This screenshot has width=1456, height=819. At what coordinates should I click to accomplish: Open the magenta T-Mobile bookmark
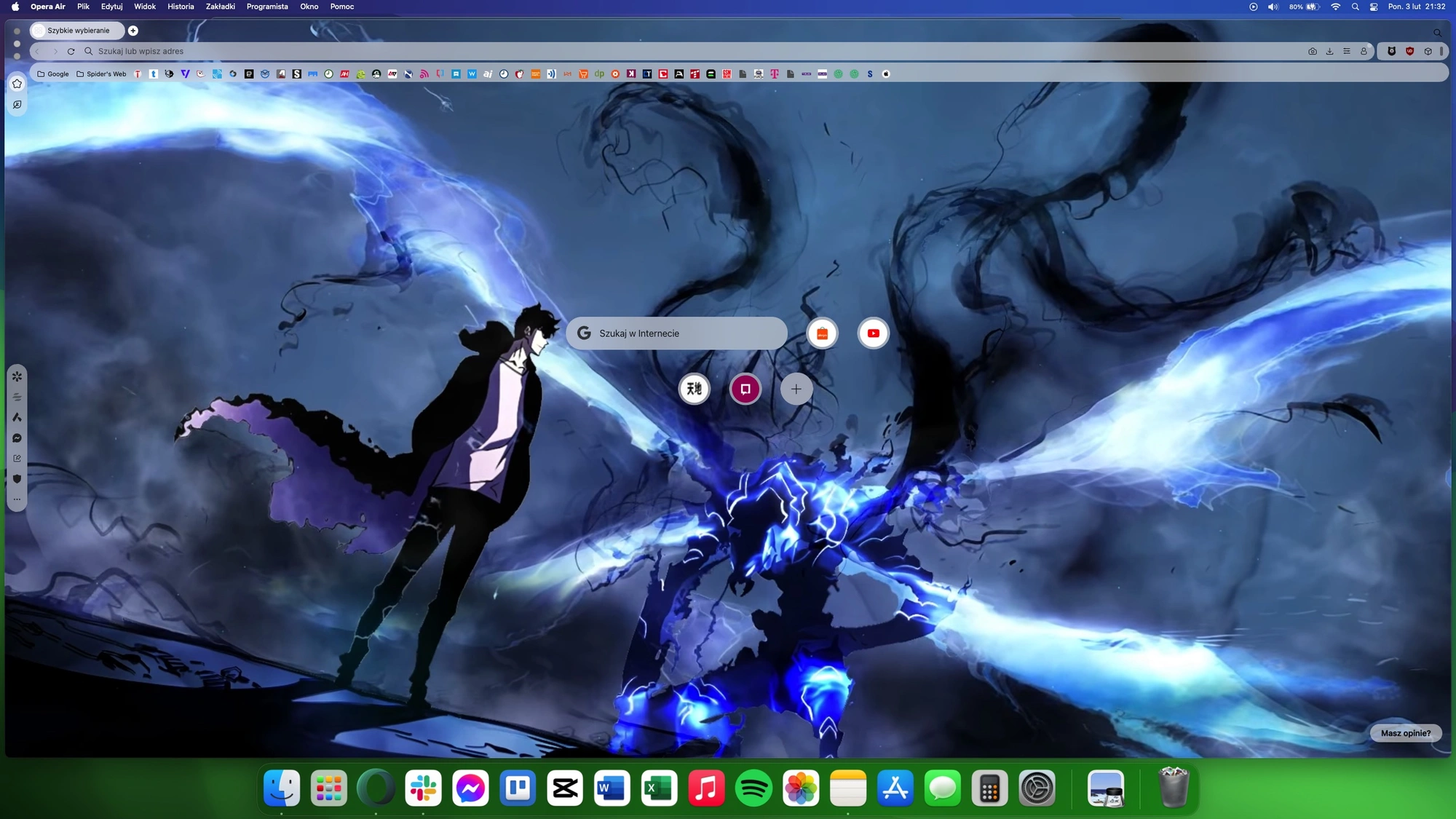(x=775, y=74)
